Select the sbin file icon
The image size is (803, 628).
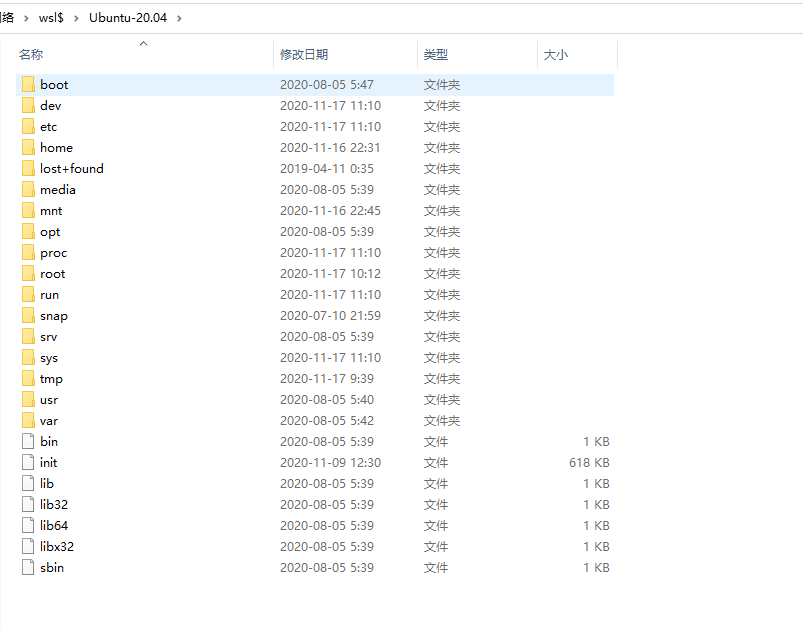(28, 567)
